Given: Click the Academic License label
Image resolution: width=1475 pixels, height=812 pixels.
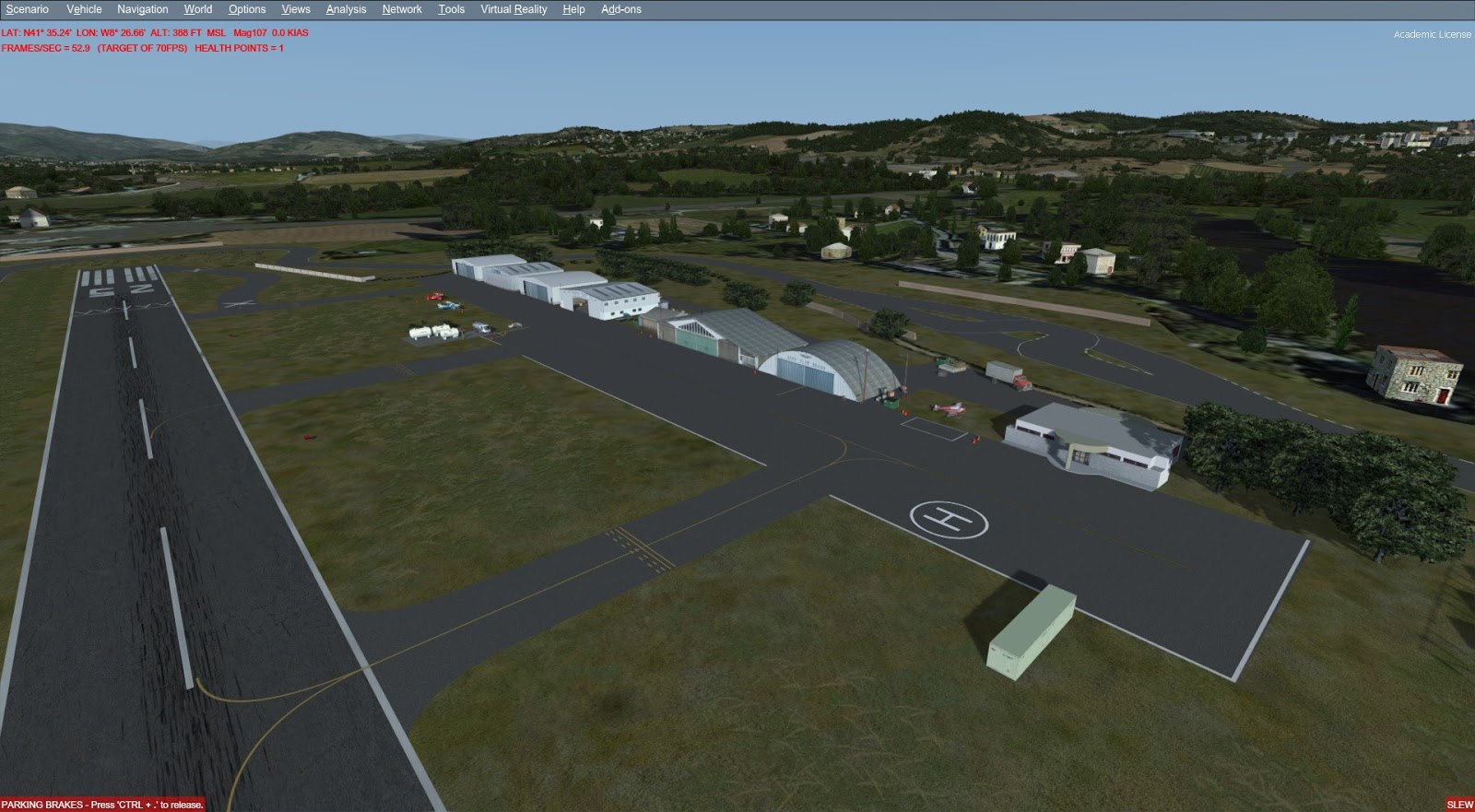Looking at the screenshot, I should [x=1432, y=34].
